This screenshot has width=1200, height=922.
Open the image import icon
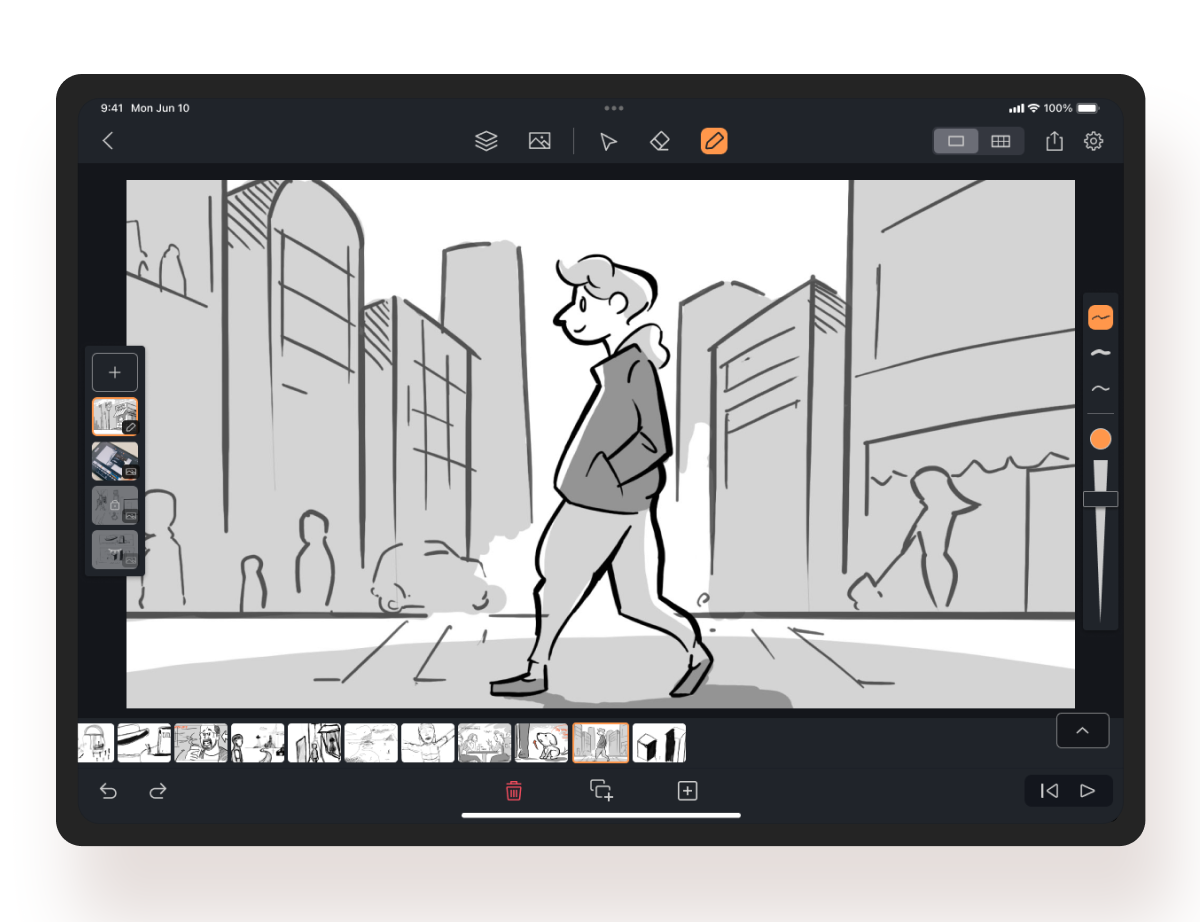coord(540,141)
